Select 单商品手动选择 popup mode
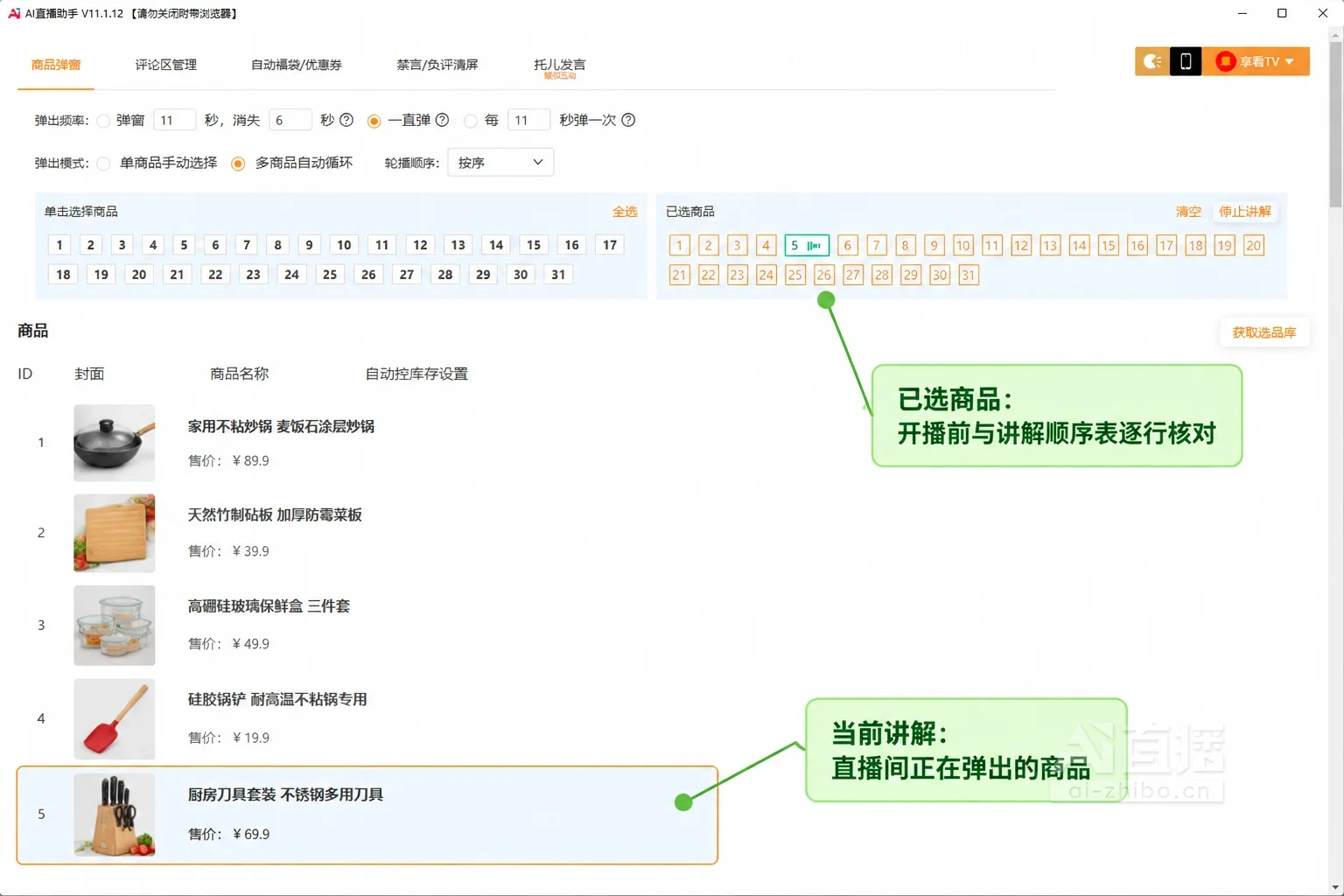This screenshot has width=1344, height=896. tap(103, 164)
